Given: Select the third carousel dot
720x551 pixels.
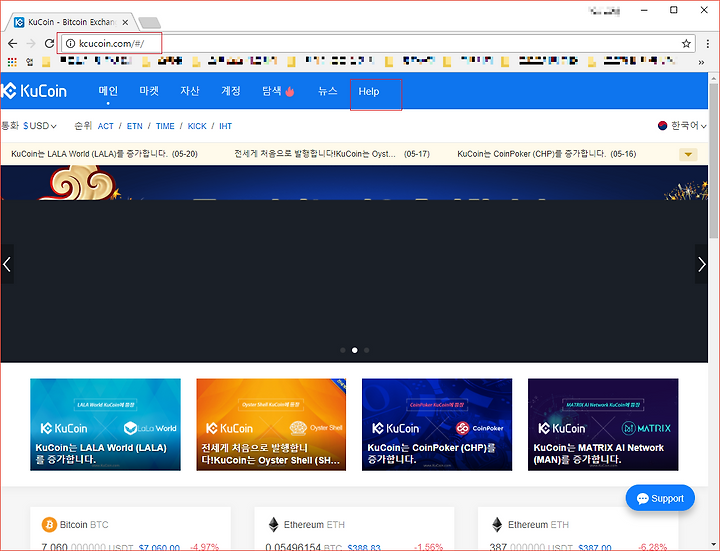Looking at the screenshot, I should pos(366,350).
